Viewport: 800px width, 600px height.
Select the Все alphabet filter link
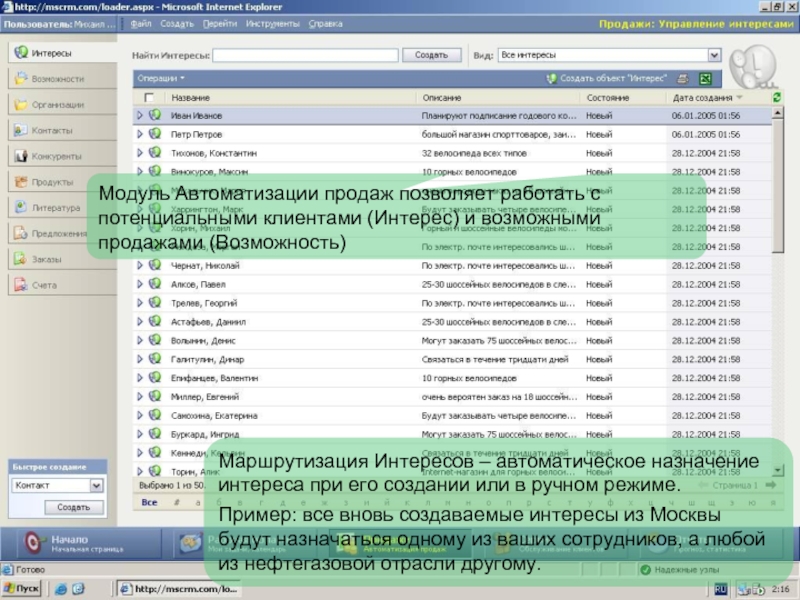pos(149,503)
